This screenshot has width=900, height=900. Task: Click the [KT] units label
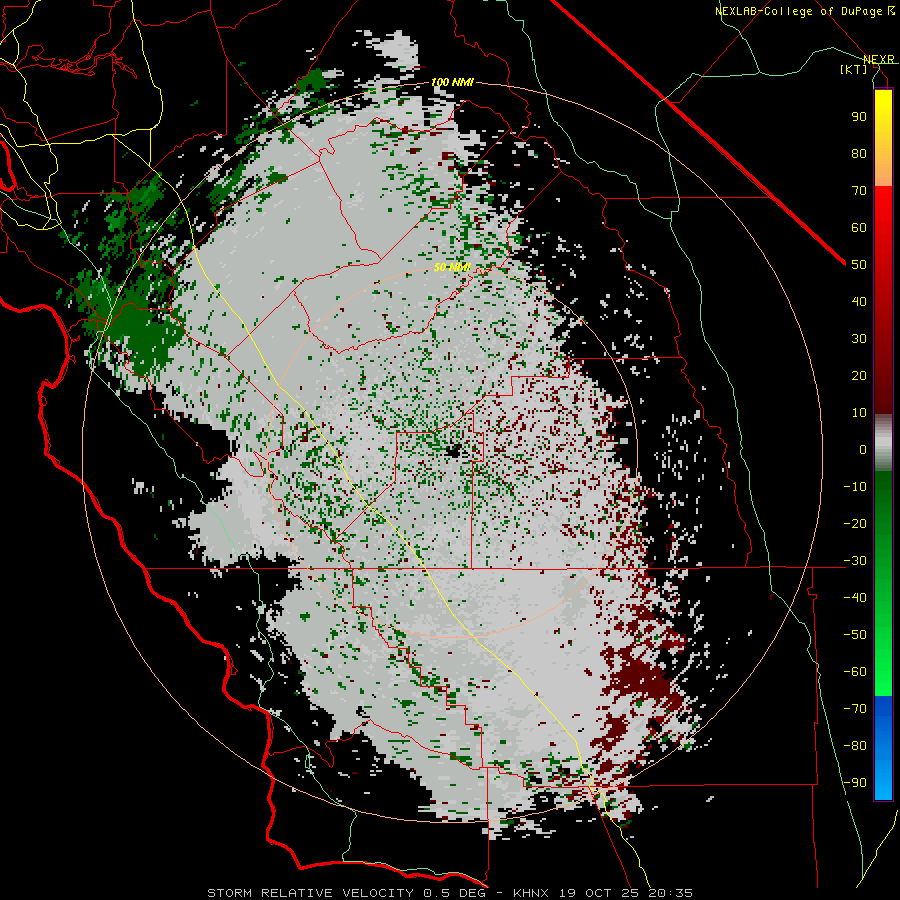(x=854, y=69)
